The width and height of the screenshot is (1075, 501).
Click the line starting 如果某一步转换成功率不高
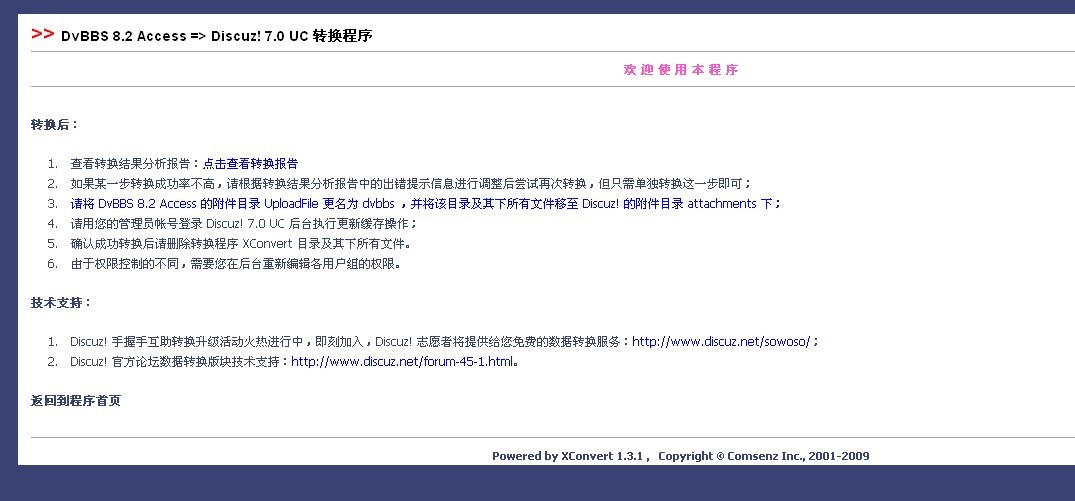tap(411, 184)
